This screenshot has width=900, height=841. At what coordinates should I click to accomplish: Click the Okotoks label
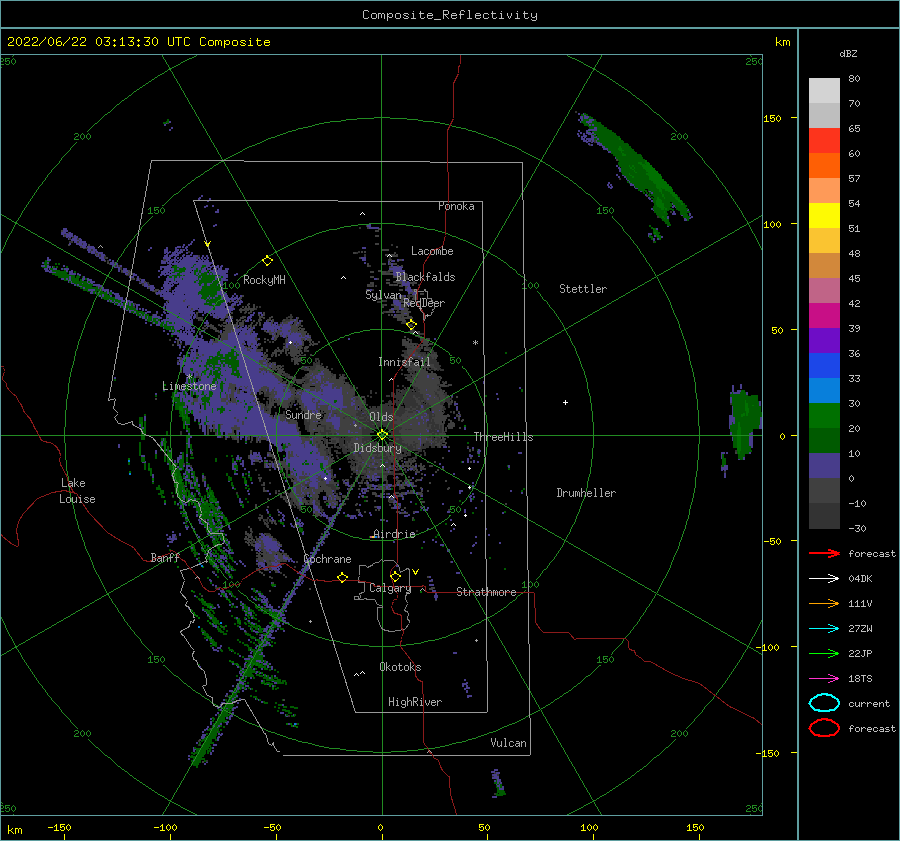pyautogui.click(x=400, y=667)
